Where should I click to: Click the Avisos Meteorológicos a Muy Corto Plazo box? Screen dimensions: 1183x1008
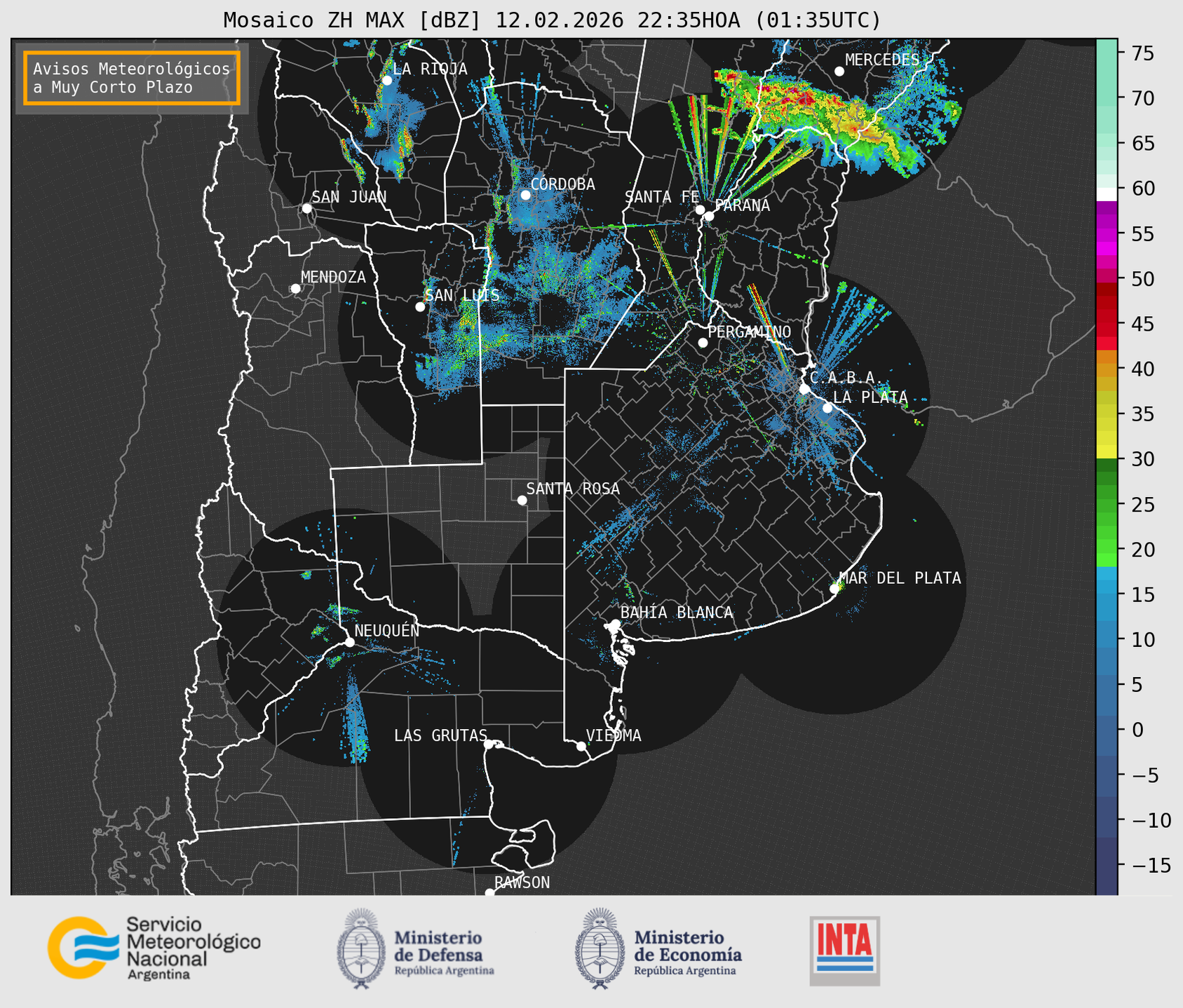tap(132, 78)
